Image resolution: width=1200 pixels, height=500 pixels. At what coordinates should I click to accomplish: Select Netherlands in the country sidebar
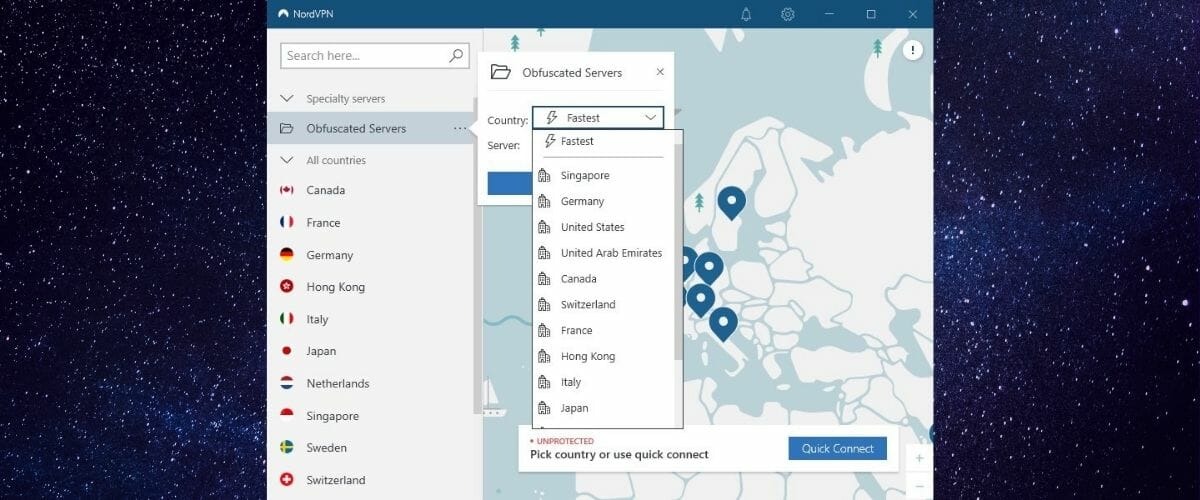pyautogui.click(x=337, y=383)
